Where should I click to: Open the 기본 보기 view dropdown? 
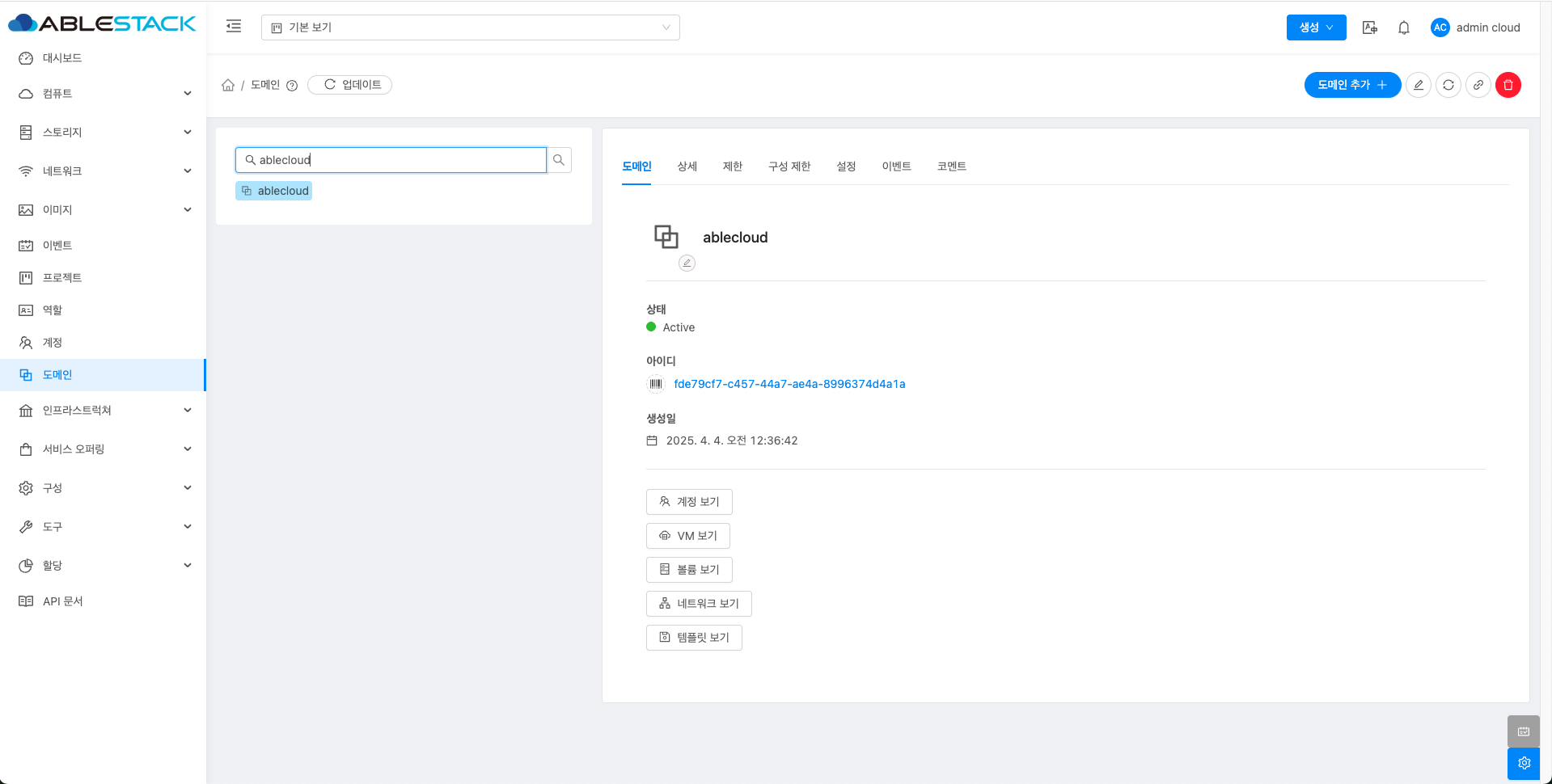pos(470,27)
